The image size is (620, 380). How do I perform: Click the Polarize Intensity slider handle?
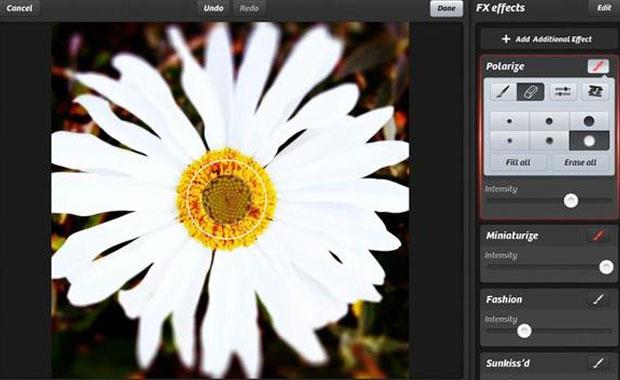click(571, 200)
